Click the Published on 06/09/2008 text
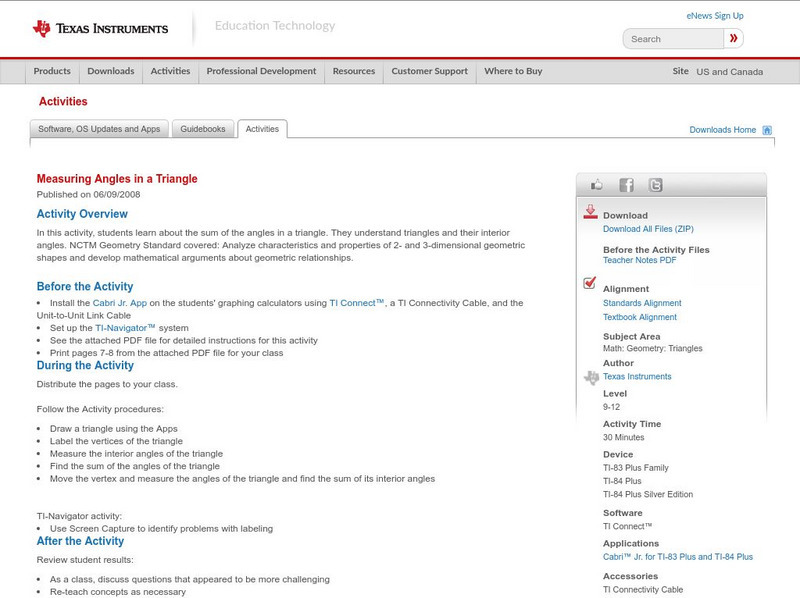 [88, 194]
